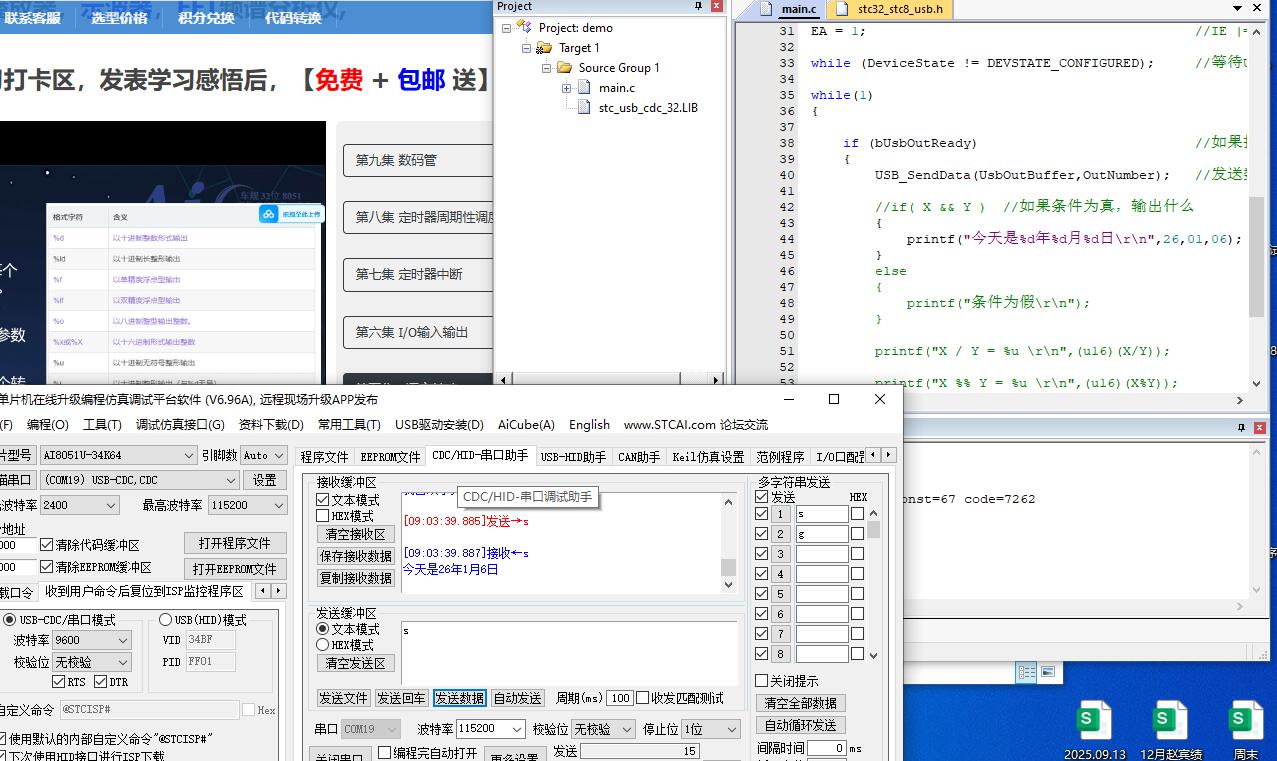Viewport: 1277px width, 761px height.
Task: Select the USB(HID)模式 radio button
Action: tap(168, 619)
